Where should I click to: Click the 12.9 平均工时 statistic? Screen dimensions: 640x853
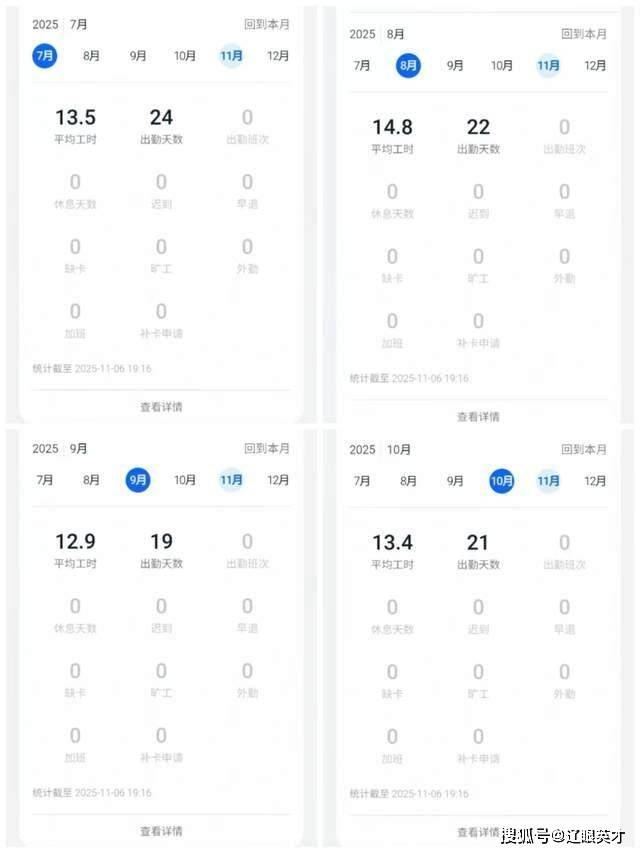point(75,550)
